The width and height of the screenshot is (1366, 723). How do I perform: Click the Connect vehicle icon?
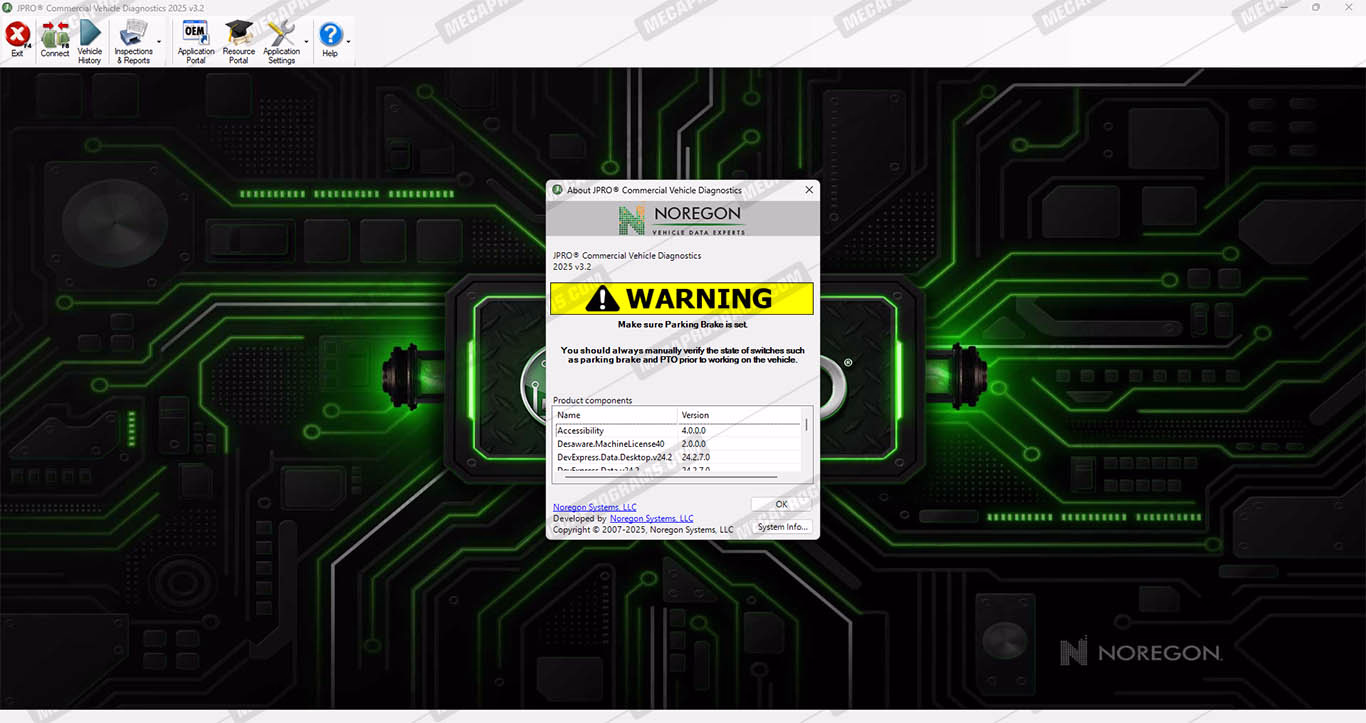click(55, 40)
